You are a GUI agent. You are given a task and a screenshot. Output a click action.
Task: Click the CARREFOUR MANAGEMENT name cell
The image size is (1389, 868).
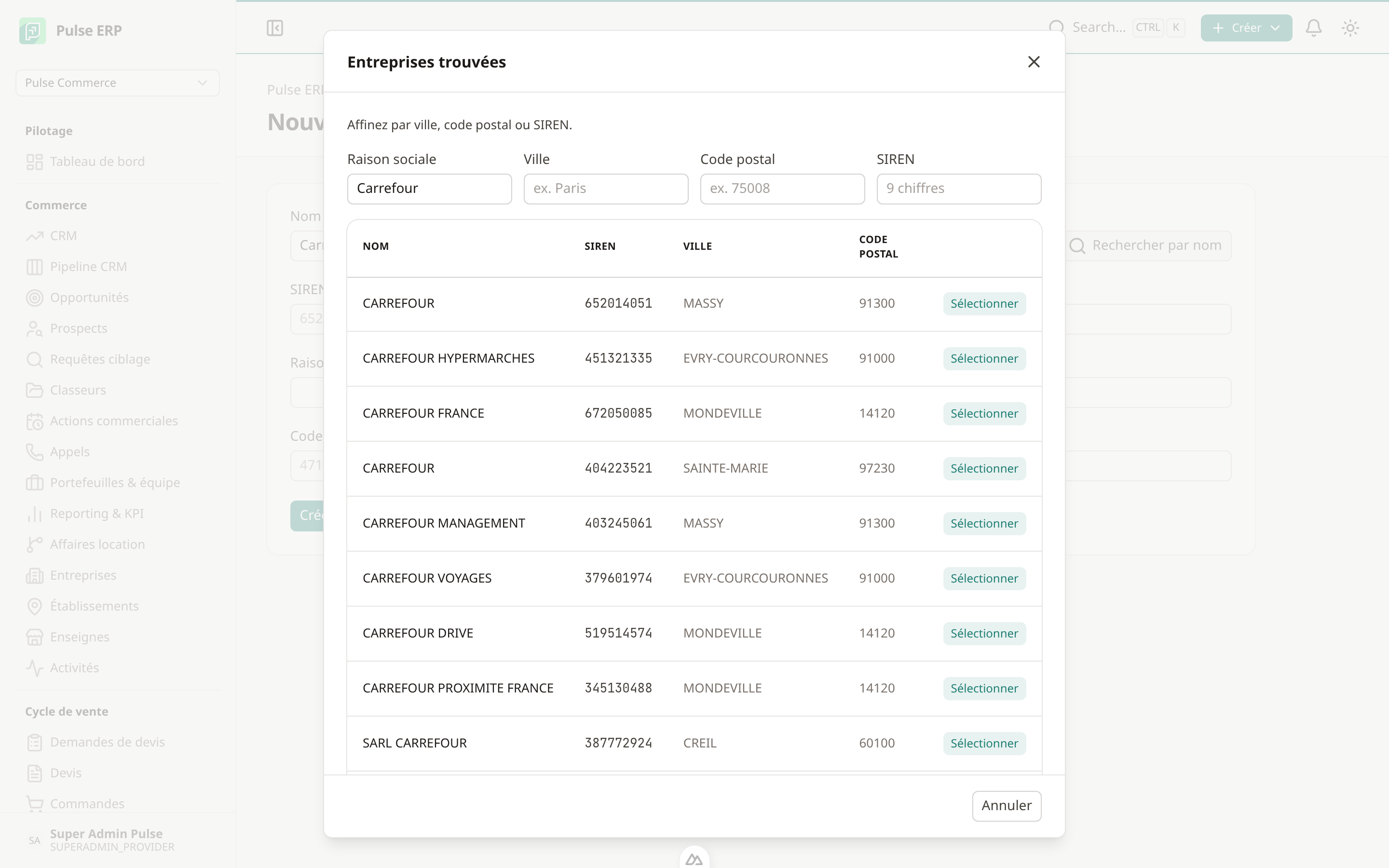point(444,523)
